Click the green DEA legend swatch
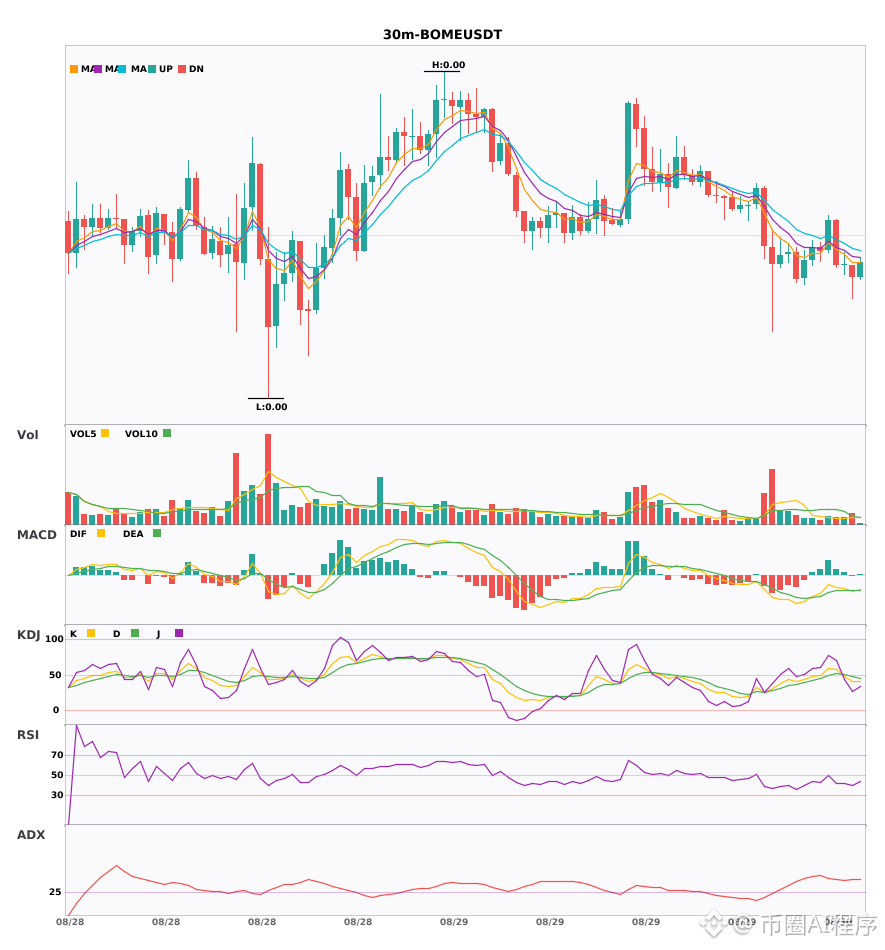Viewport: 885px width, 950px height. point(157,533)
